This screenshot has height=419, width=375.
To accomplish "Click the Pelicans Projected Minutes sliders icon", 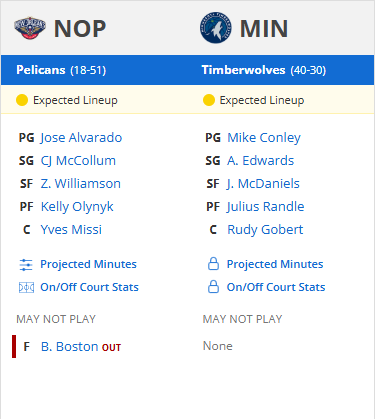I will [26, 265].
